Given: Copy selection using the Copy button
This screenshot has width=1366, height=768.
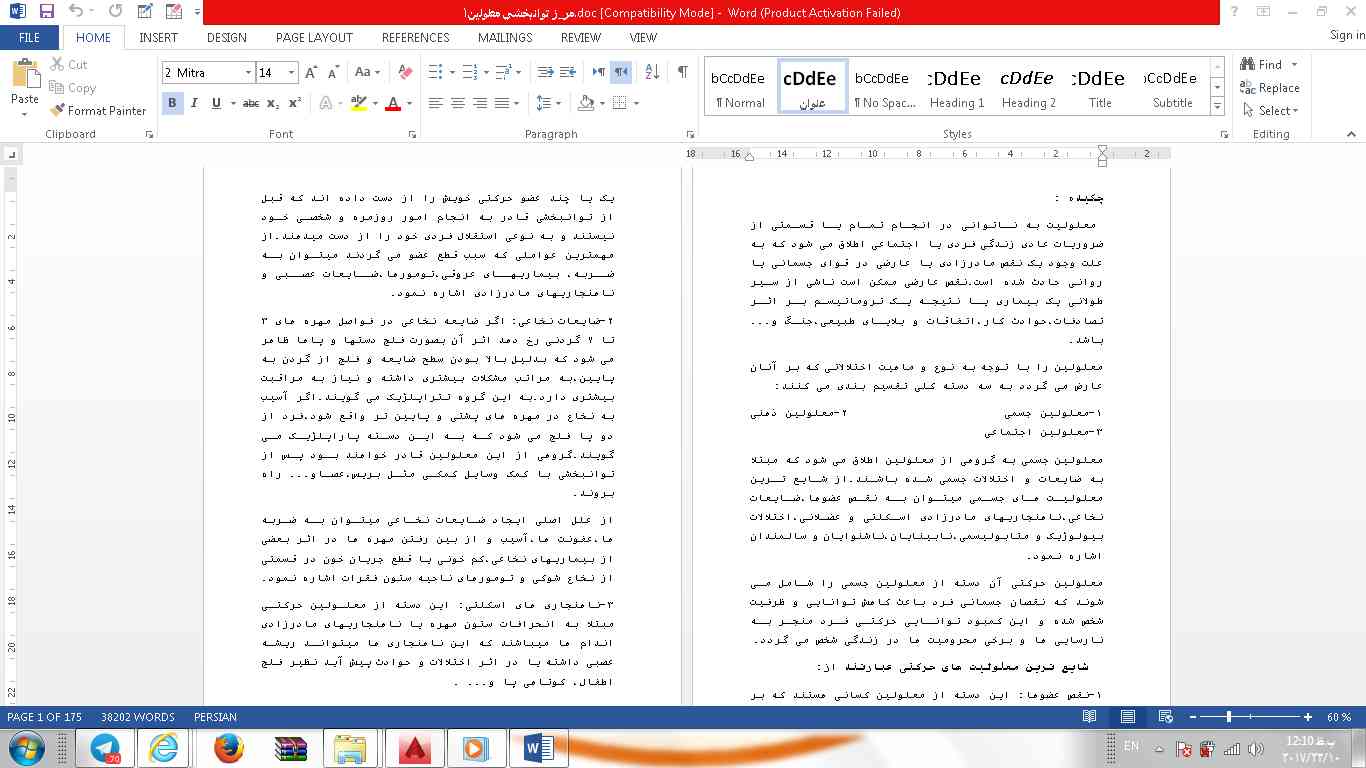Looking at the screenshot, I should (72, 87).
